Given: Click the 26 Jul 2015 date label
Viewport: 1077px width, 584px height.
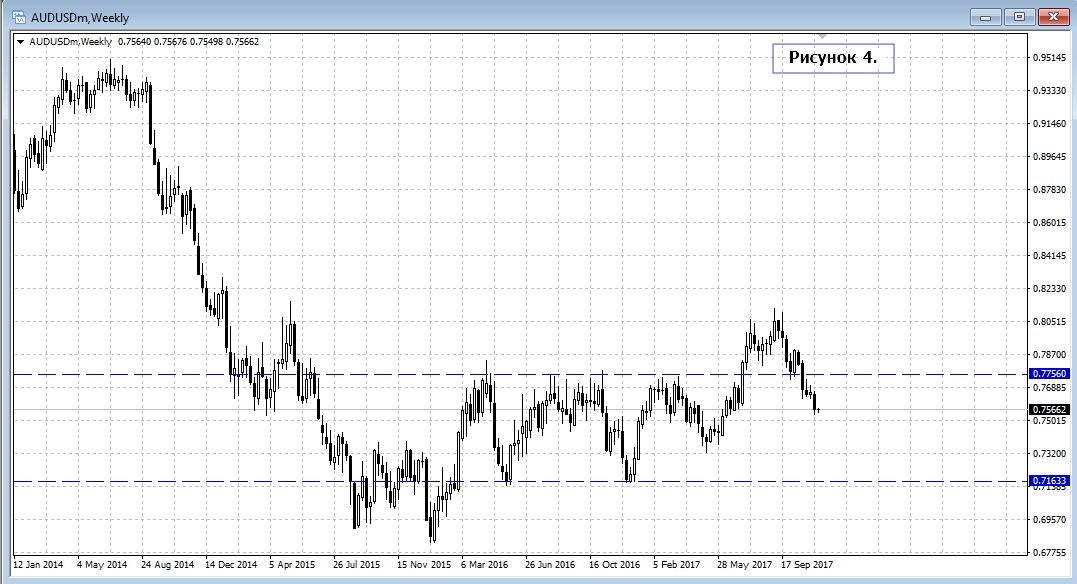Looking at the screenshot, I should [357, 564].
